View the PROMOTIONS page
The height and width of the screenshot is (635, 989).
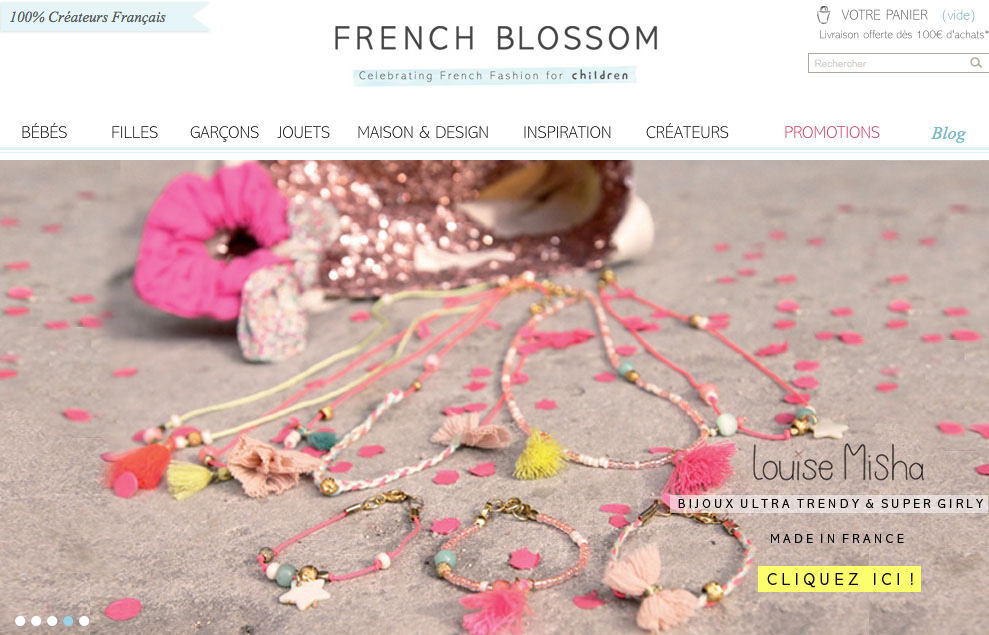(832, 132)
